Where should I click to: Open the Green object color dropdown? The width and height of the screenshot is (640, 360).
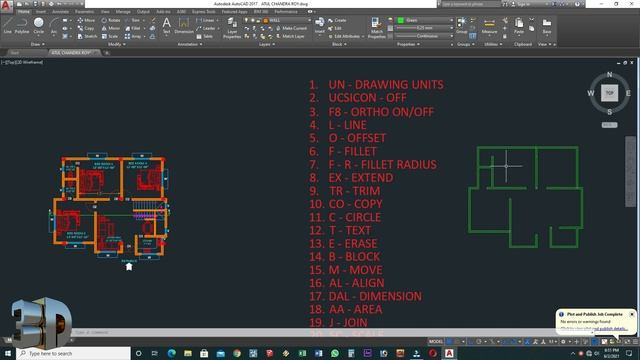pyautogui.click(x=424, y=20)
